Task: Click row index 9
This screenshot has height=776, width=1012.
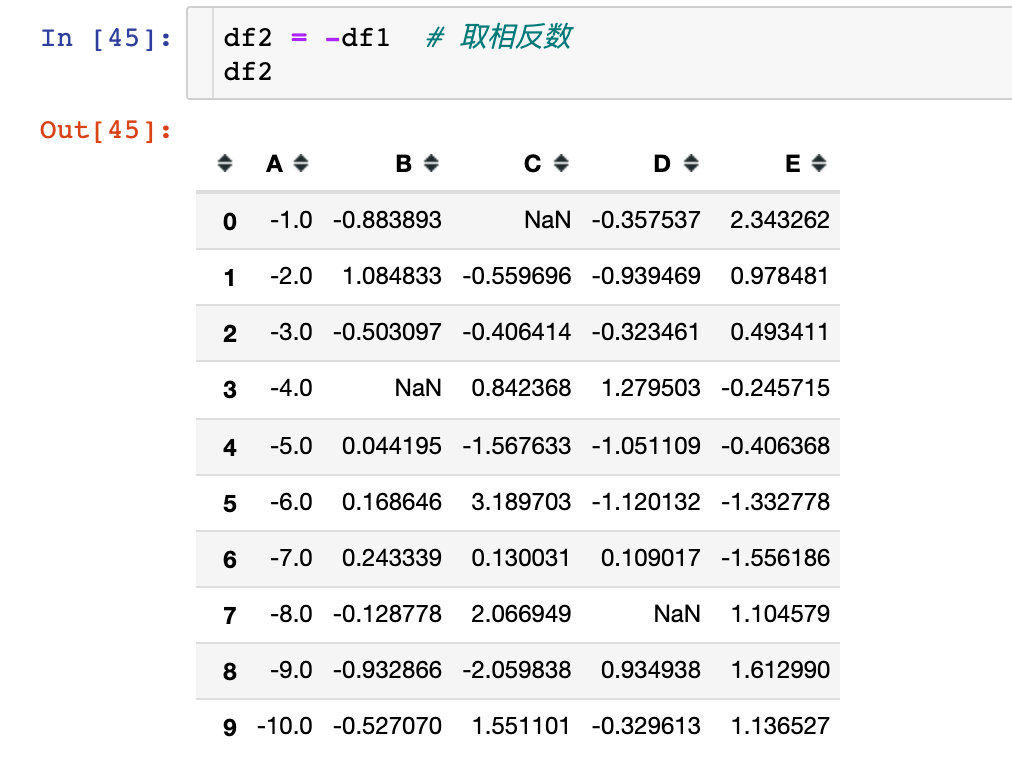Action: coord(230,728)
